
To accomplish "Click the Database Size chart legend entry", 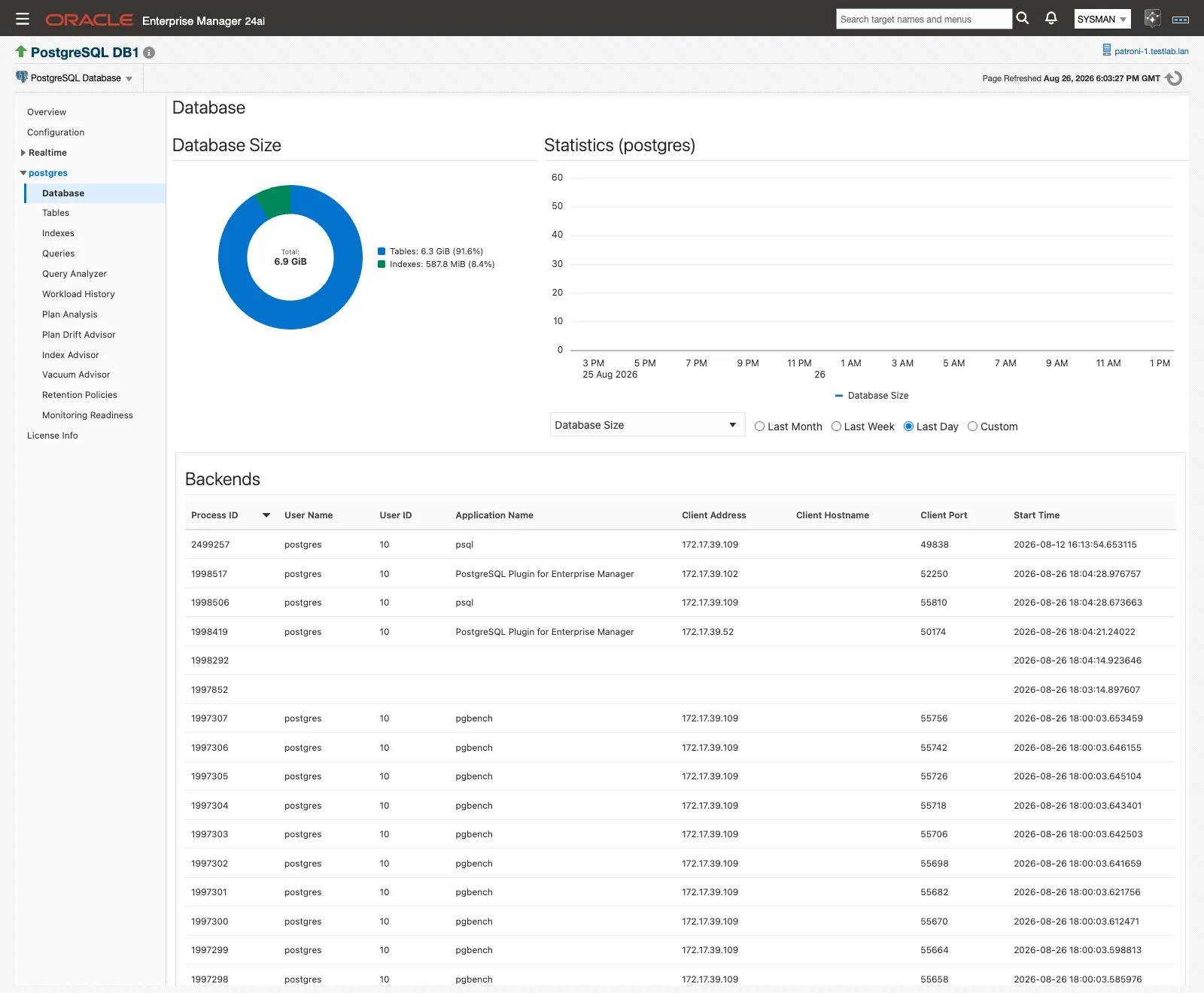I will (x=871, y=396).
